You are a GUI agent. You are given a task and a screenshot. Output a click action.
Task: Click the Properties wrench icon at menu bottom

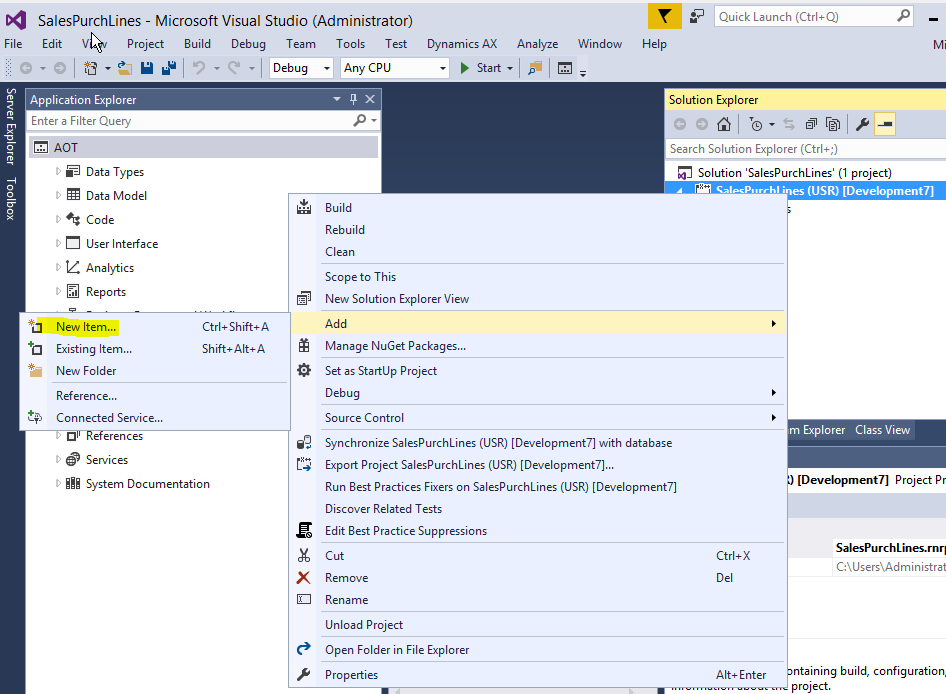coord(304,674)
